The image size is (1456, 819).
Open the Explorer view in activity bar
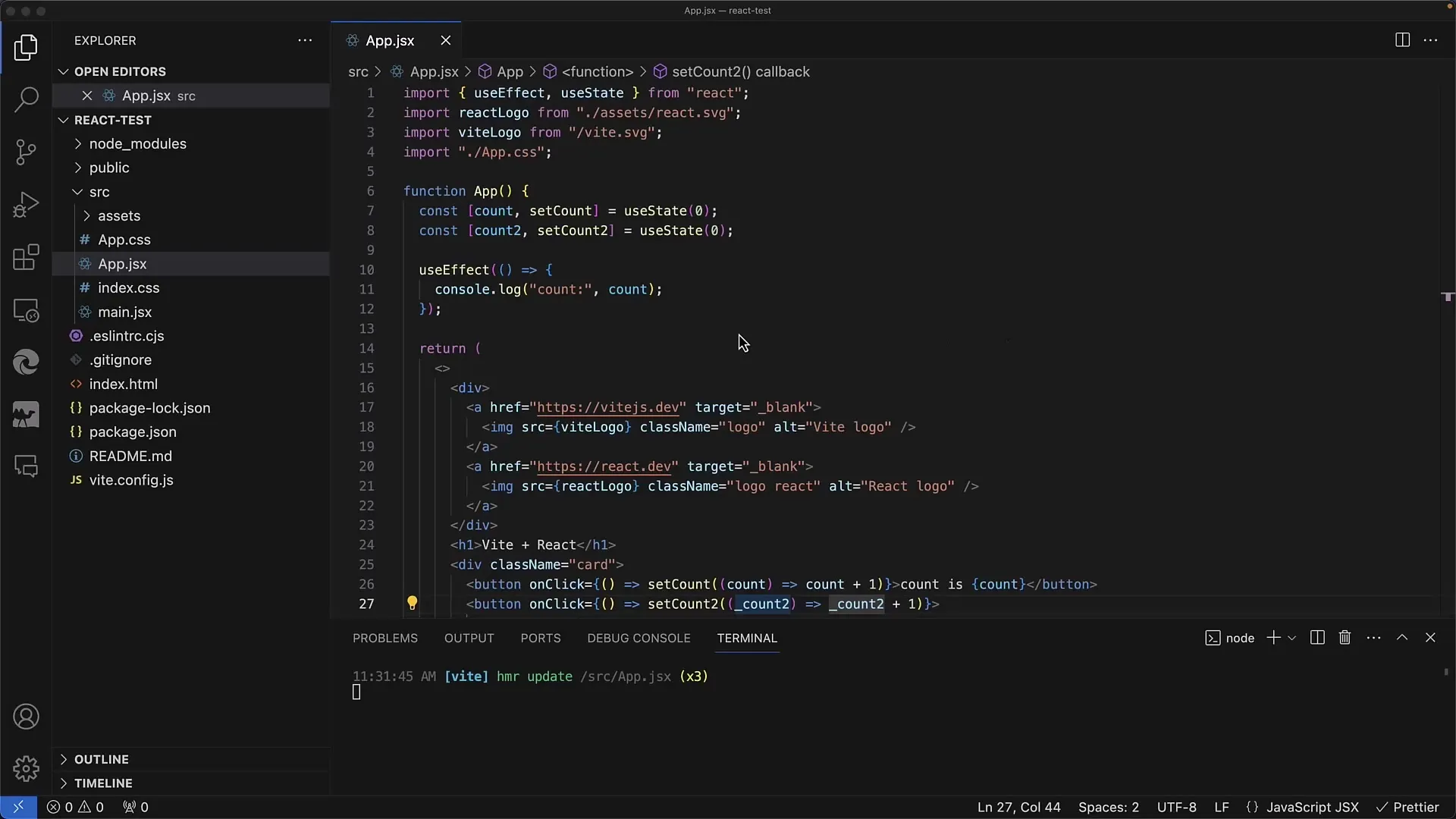tap(26, 47)
